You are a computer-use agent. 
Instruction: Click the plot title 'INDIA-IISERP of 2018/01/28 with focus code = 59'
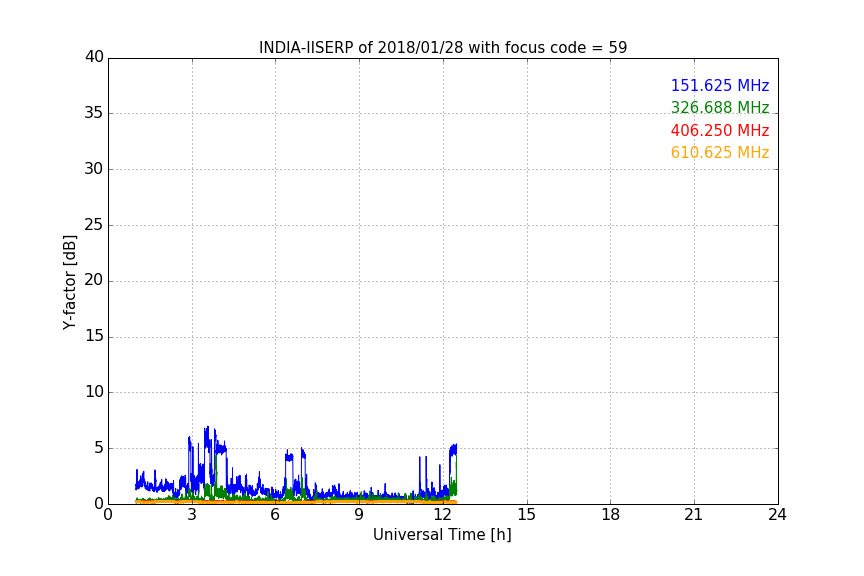point(443,48)
